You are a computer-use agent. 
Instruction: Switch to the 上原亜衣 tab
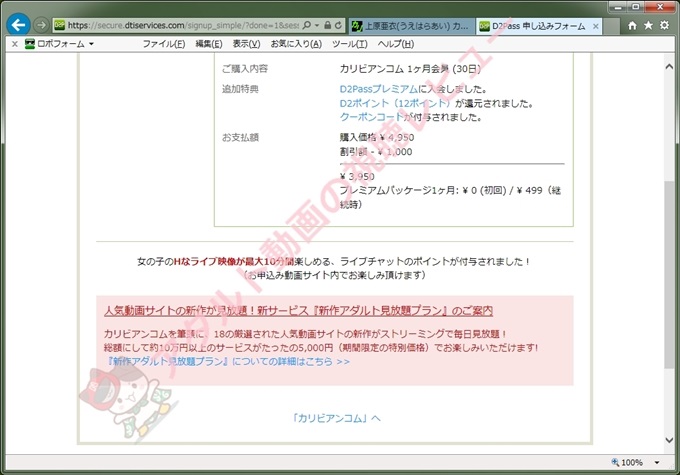tap(412, 26)
